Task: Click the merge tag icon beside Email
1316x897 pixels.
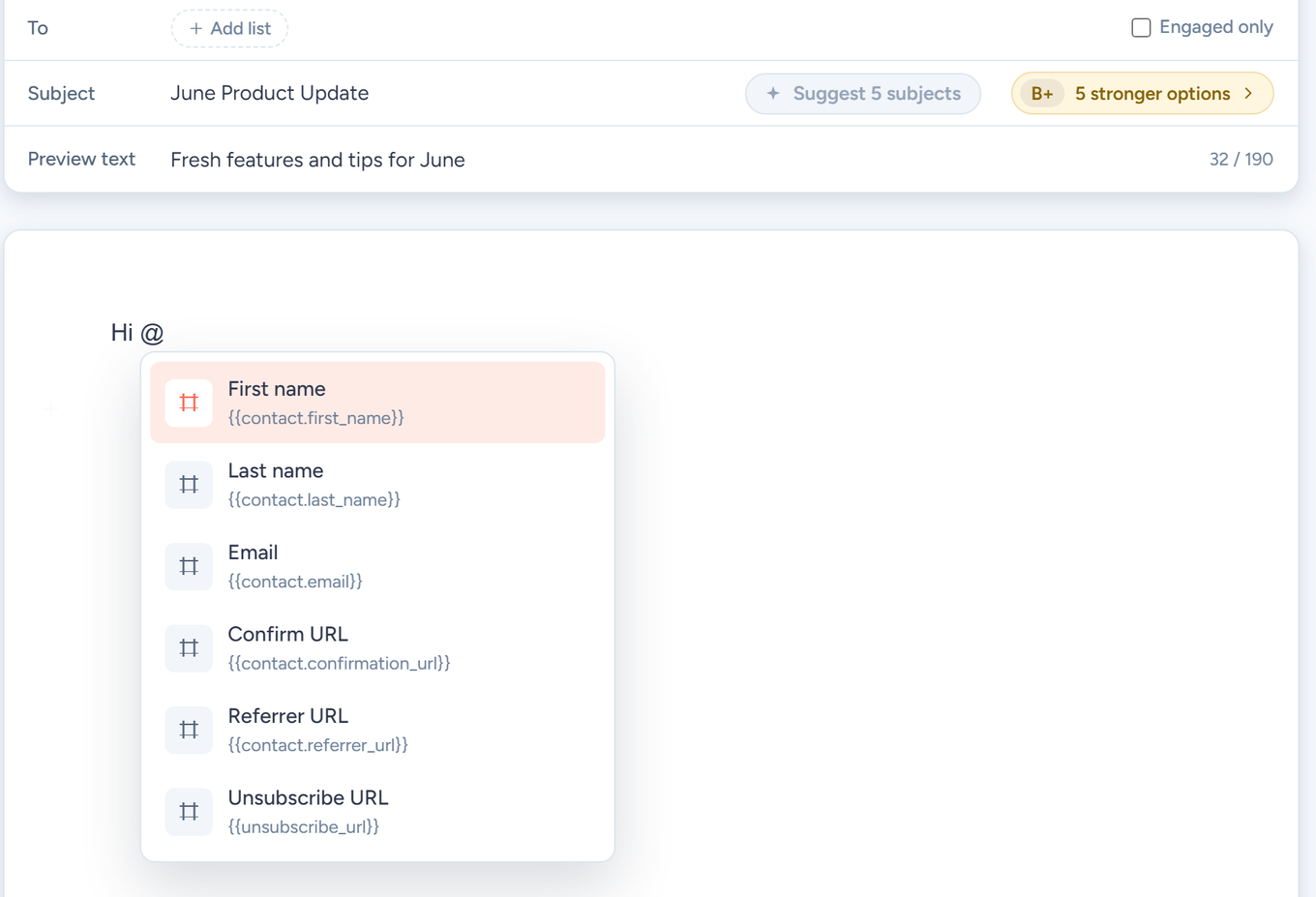Action: click(189, 566)
